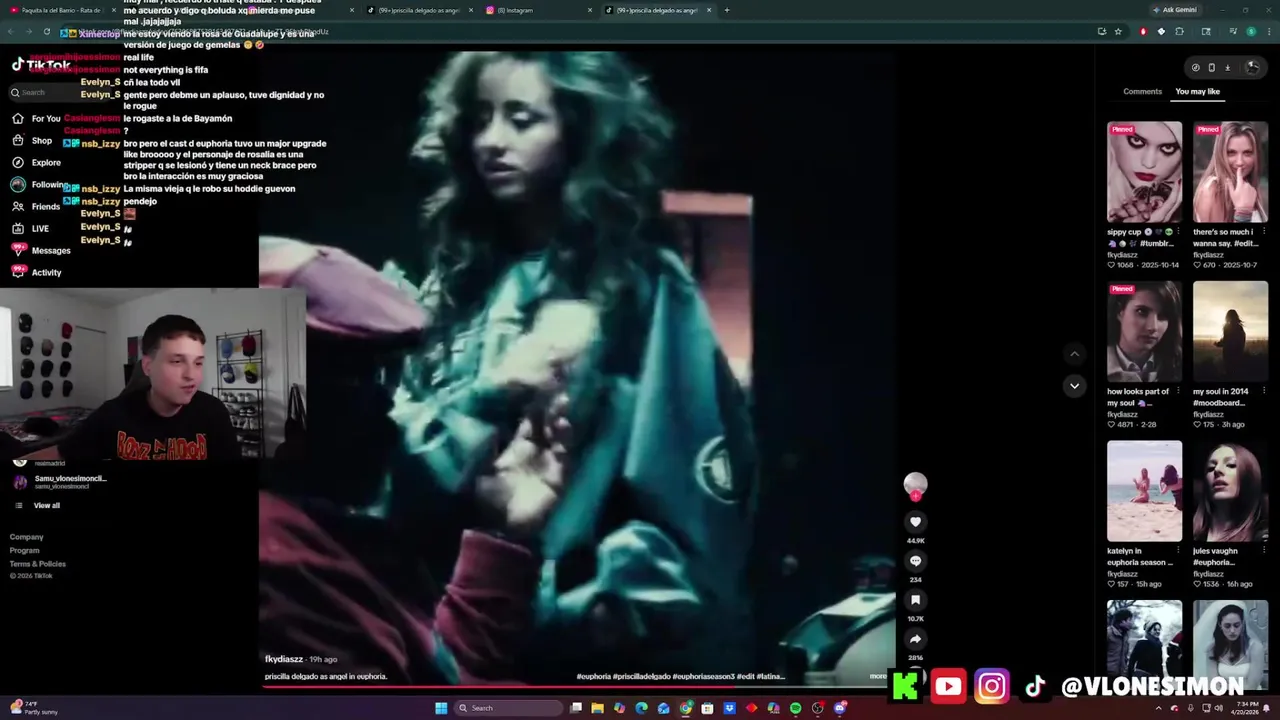Open profile avatar in top right pill
The height and width of the screenshot is (720, 1280).
point(1252,67)
